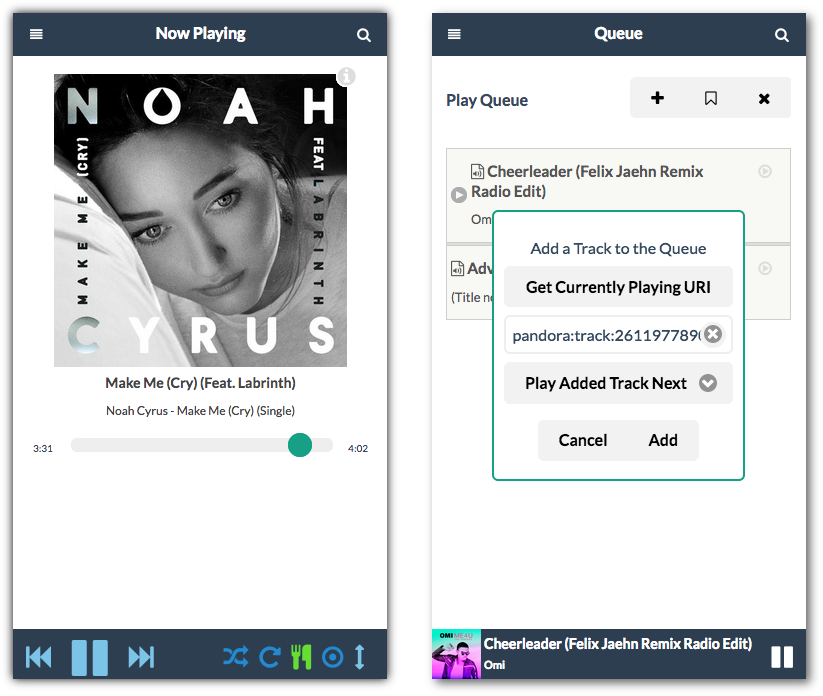The width and height of the screenshot is (823, 696).
Task: Skip to the previous track
Action: click(x=39, y=657)
